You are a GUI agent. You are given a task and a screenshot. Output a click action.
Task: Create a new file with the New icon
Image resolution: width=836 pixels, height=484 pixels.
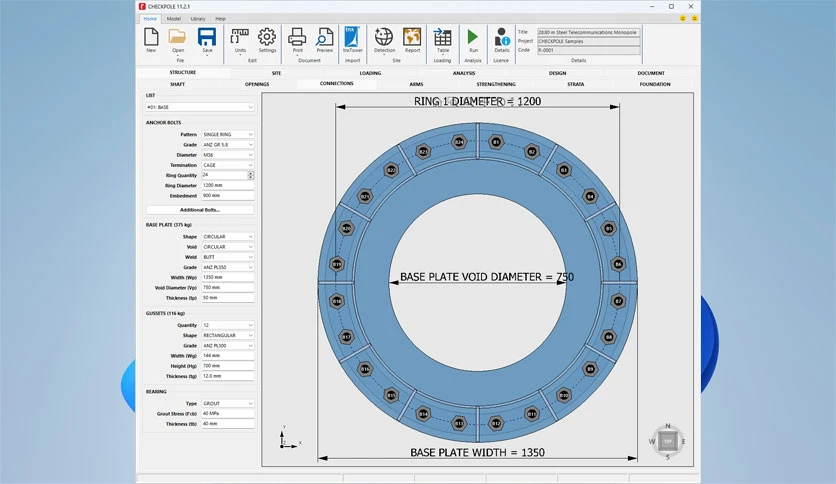[151, 40]
